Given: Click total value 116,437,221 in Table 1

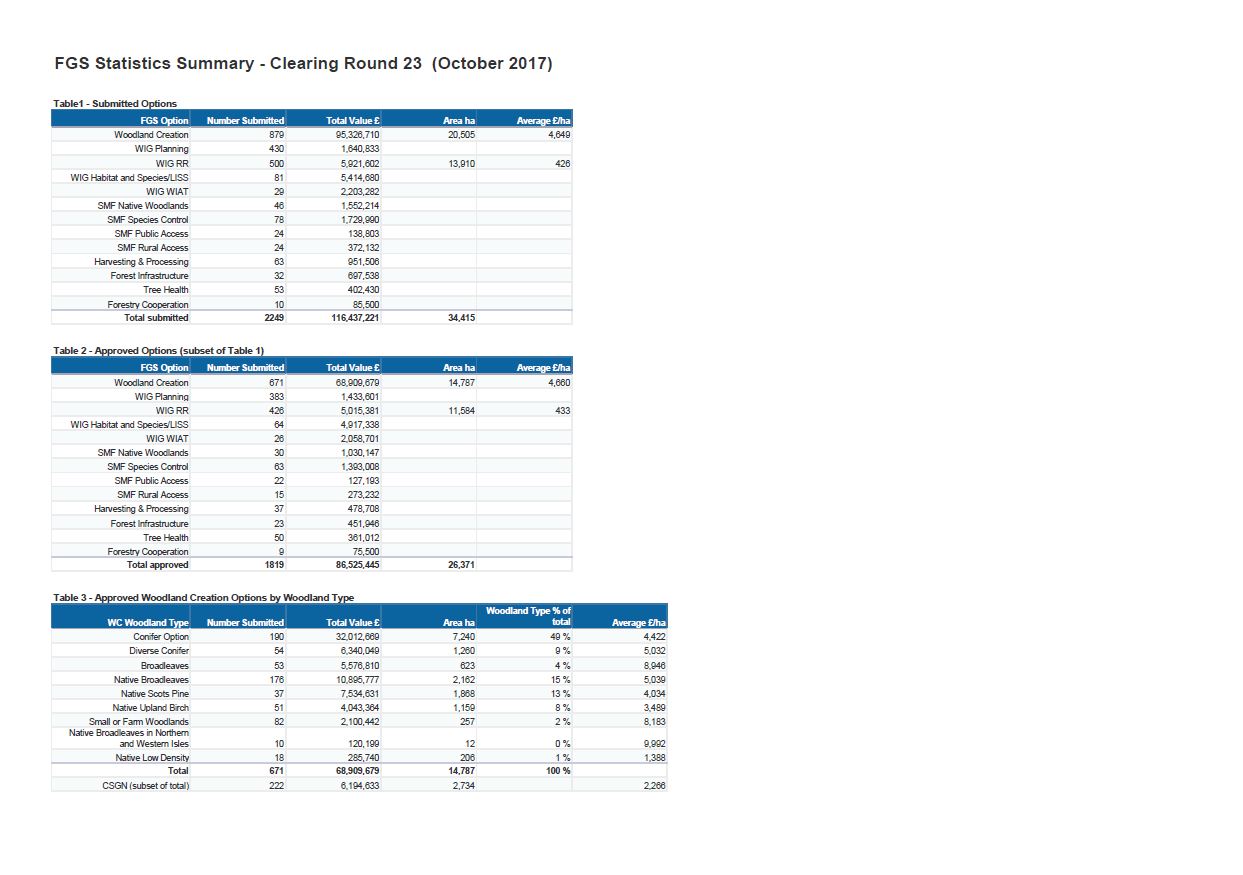Looking at the screenshot, I should click(x=353, y=318).
